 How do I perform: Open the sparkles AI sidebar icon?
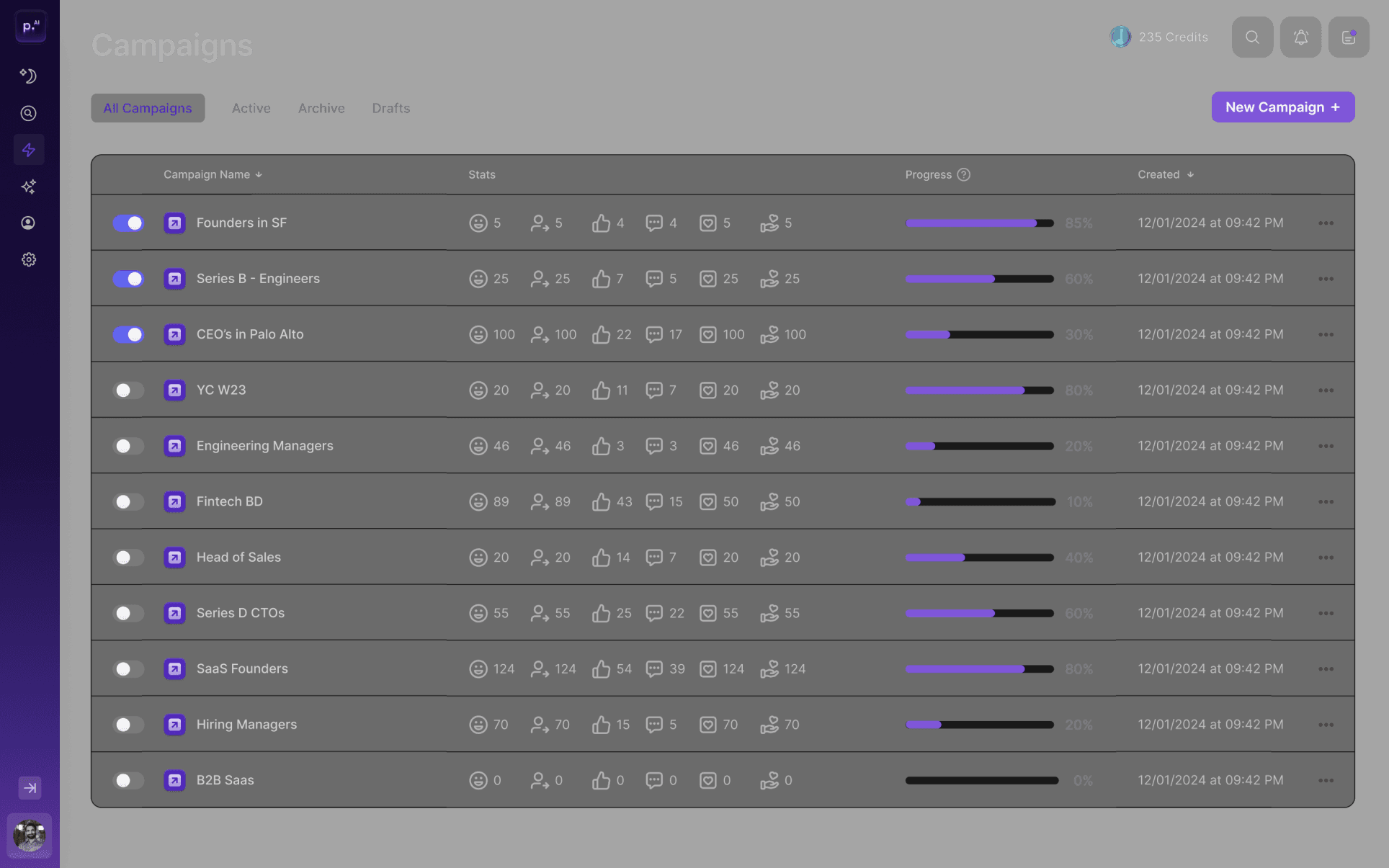29,187
